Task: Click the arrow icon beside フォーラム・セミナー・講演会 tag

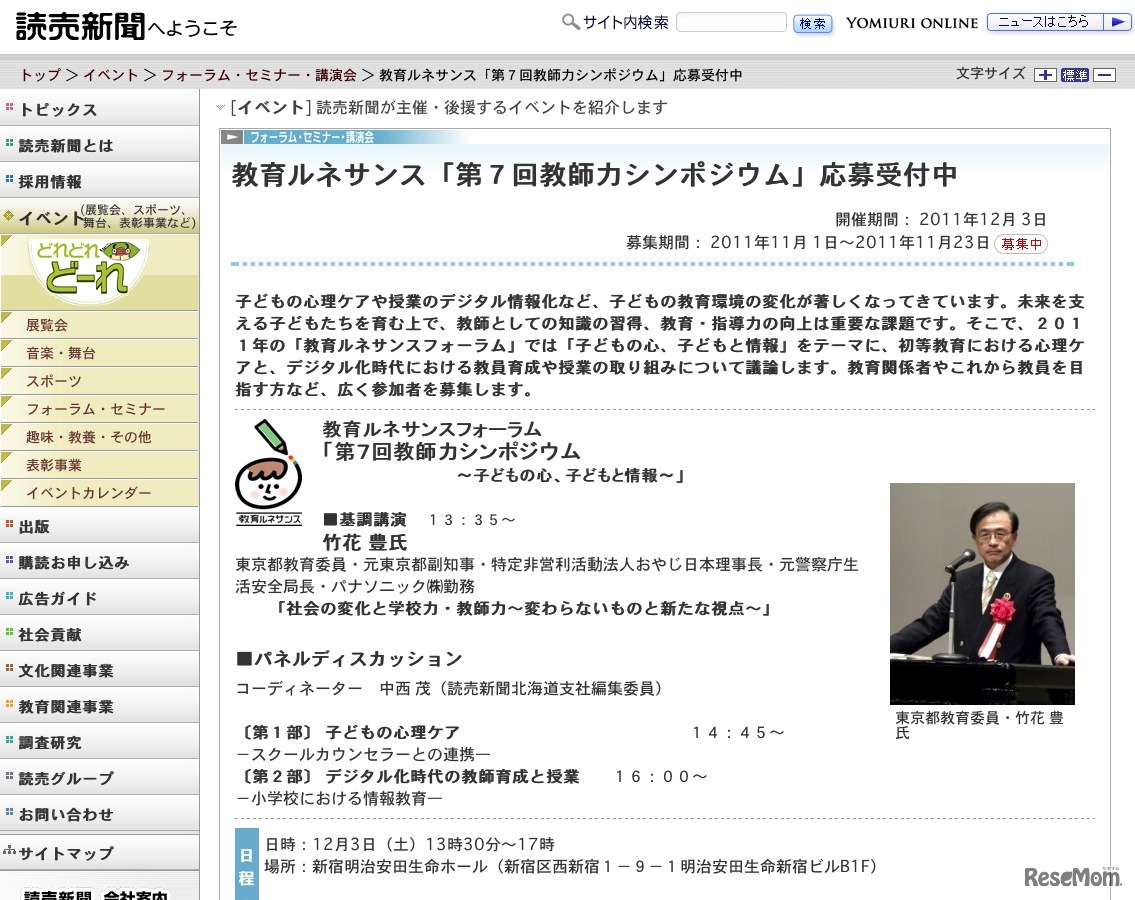Action: tap(232, 137)
